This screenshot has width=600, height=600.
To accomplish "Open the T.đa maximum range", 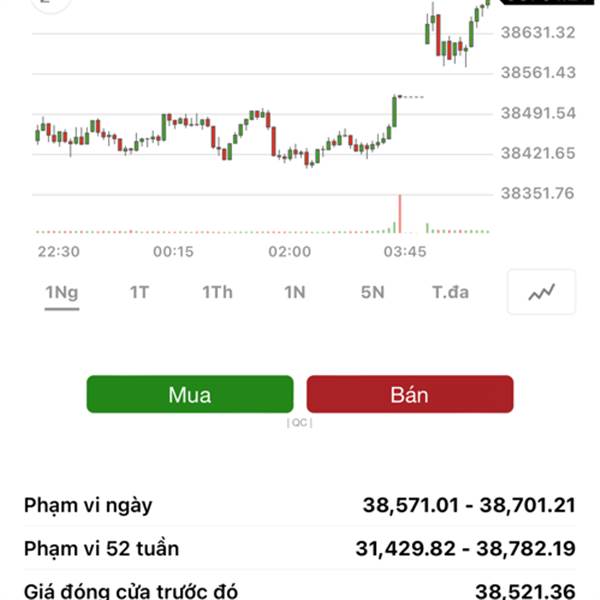I will click(x=450, y=293).
